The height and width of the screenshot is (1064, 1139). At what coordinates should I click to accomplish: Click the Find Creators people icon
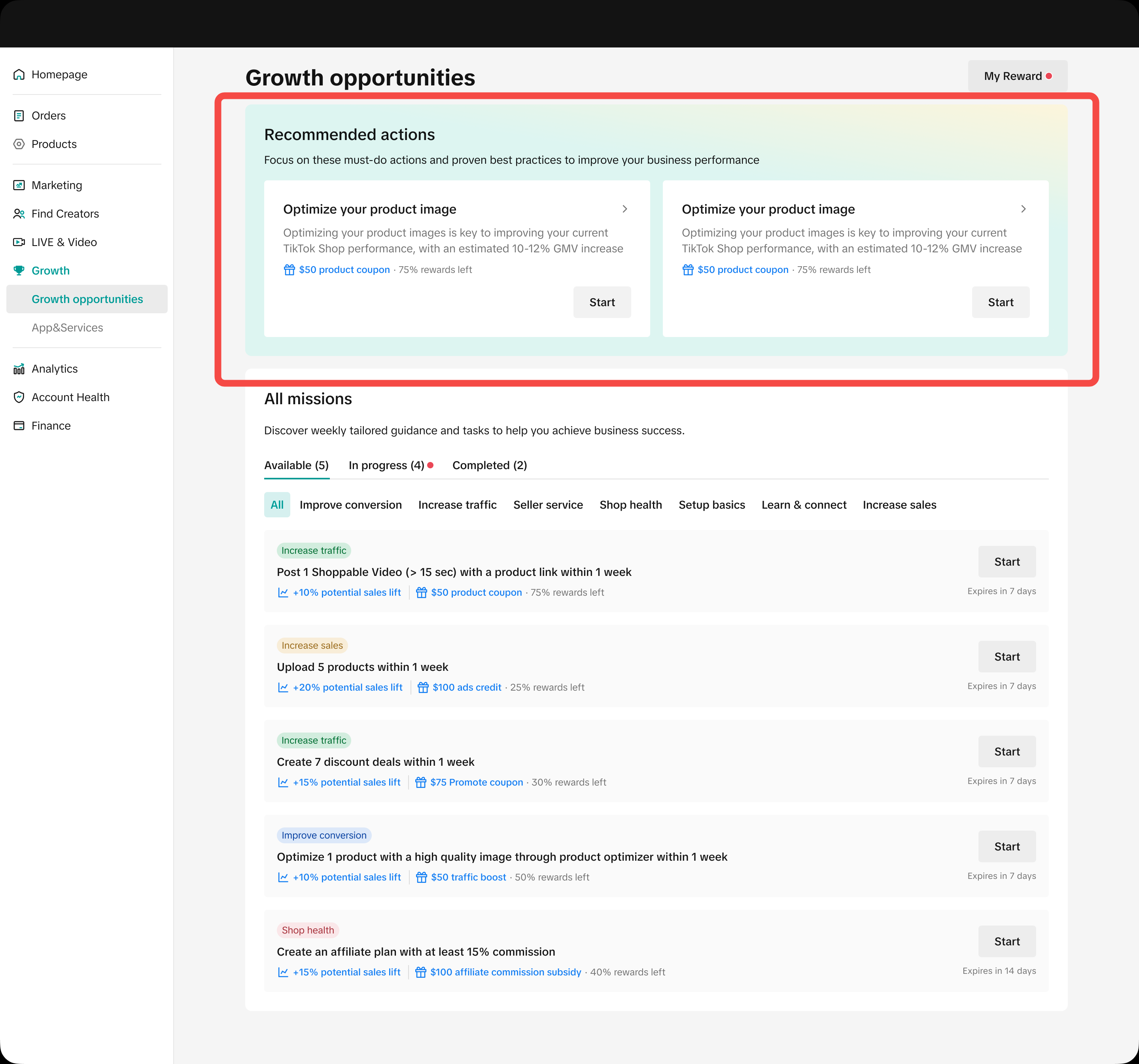[x=19, y=214]
